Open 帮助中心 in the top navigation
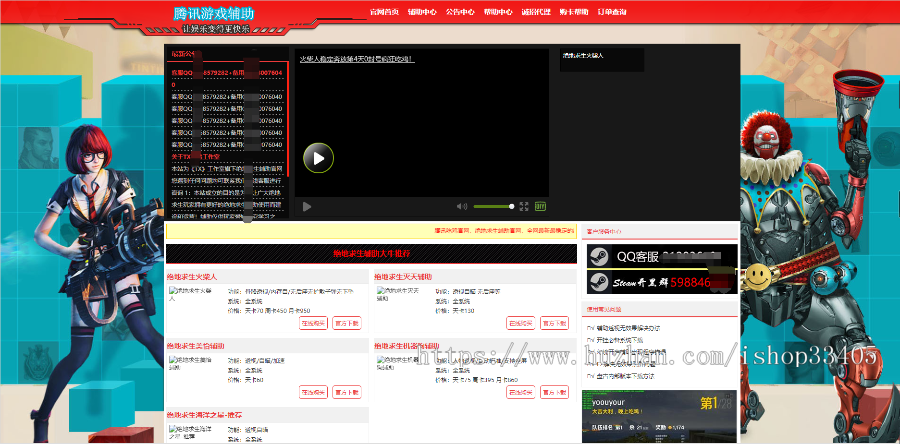The height and width of the screenshot is (444, 900). coord(498,11)
